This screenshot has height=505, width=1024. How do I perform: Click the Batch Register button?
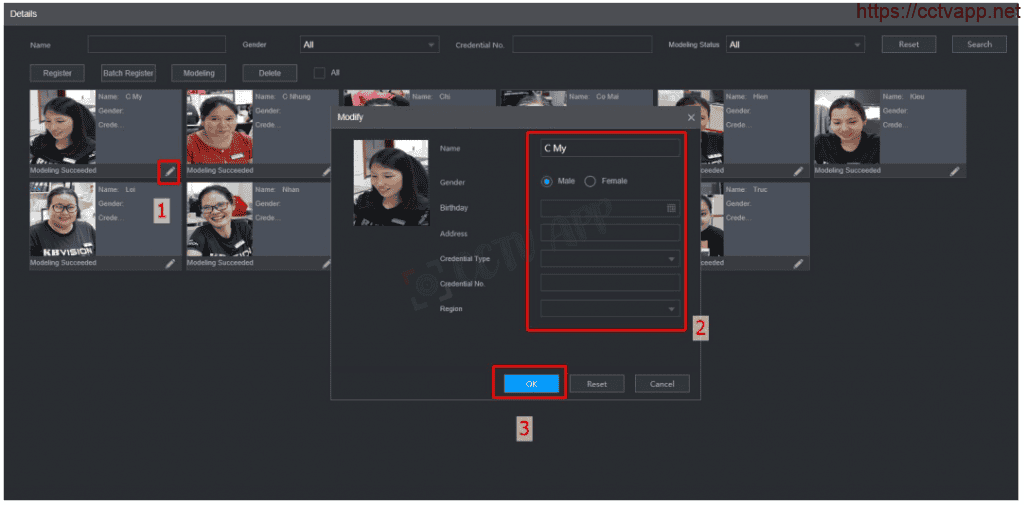pyautogui.click(x=128, y=73)
